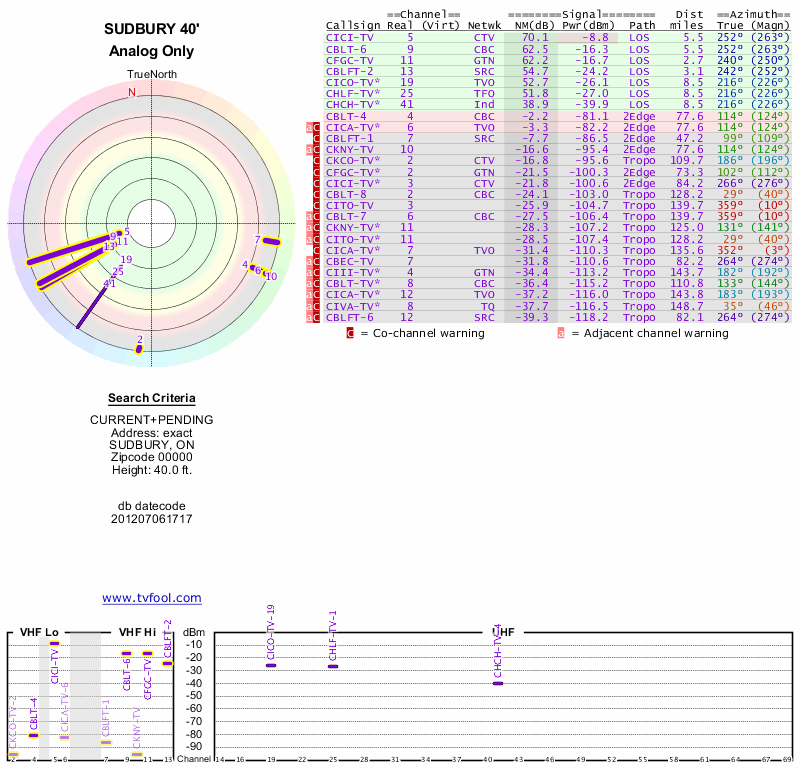Click the "109.7" distance value
Image resolution: width=800 pixels, height=768 pixels.
point(686,160)
